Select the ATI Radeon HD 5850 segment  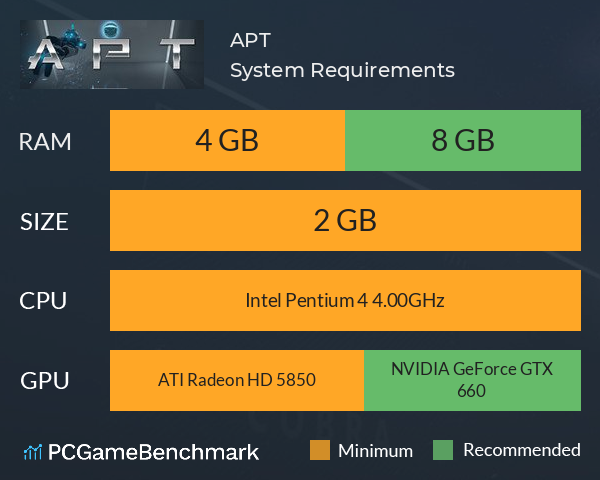[x=237, y=380]
